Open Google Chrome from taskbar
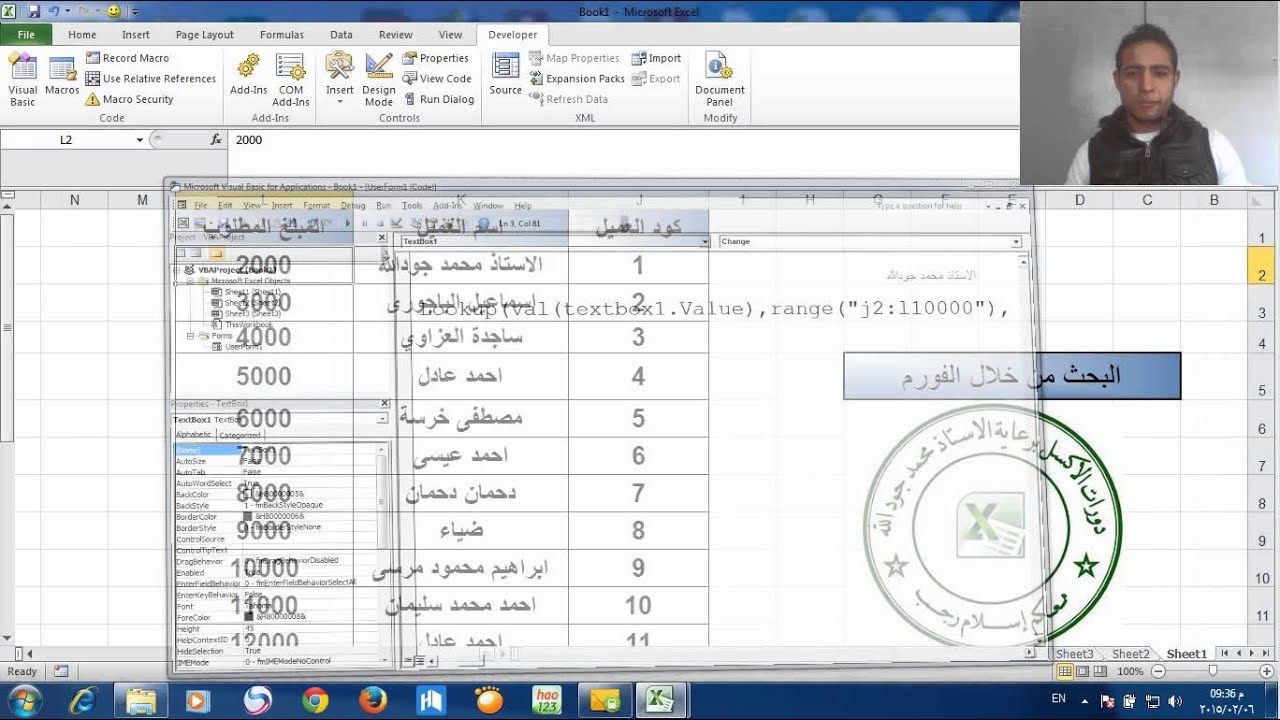Viewport: 1280px width, 720px height. point(315,700)
